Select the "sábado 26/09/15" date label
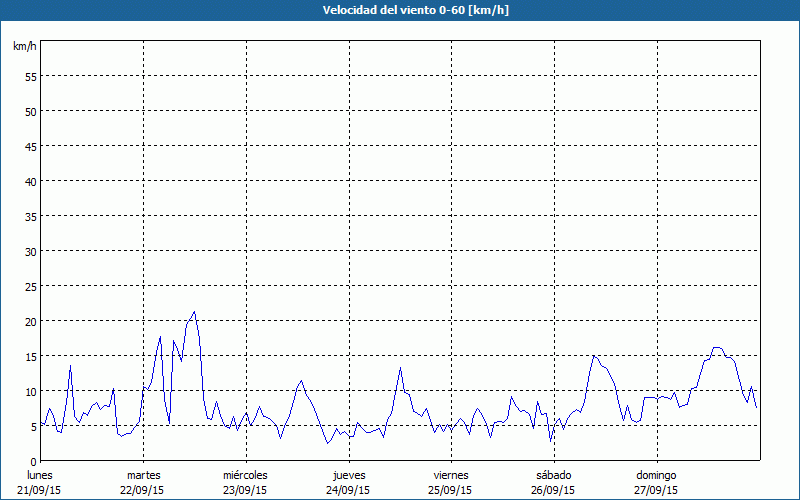Viewport: 800px width, 500px height. click(553, 482)
